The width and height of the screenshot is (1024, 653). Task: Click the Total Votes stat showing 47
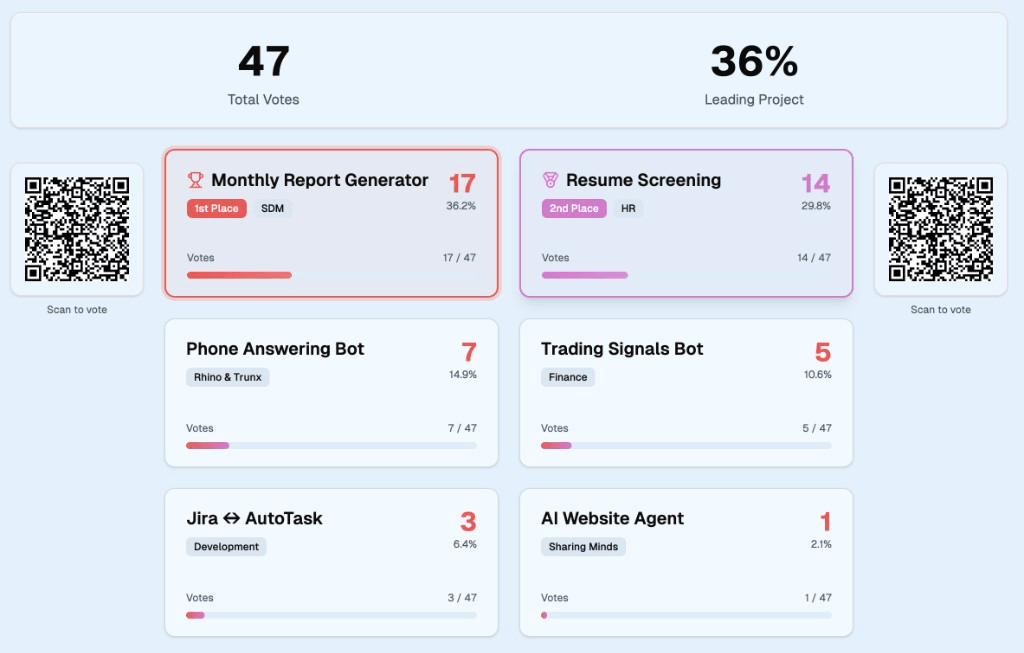click(263, 70)
